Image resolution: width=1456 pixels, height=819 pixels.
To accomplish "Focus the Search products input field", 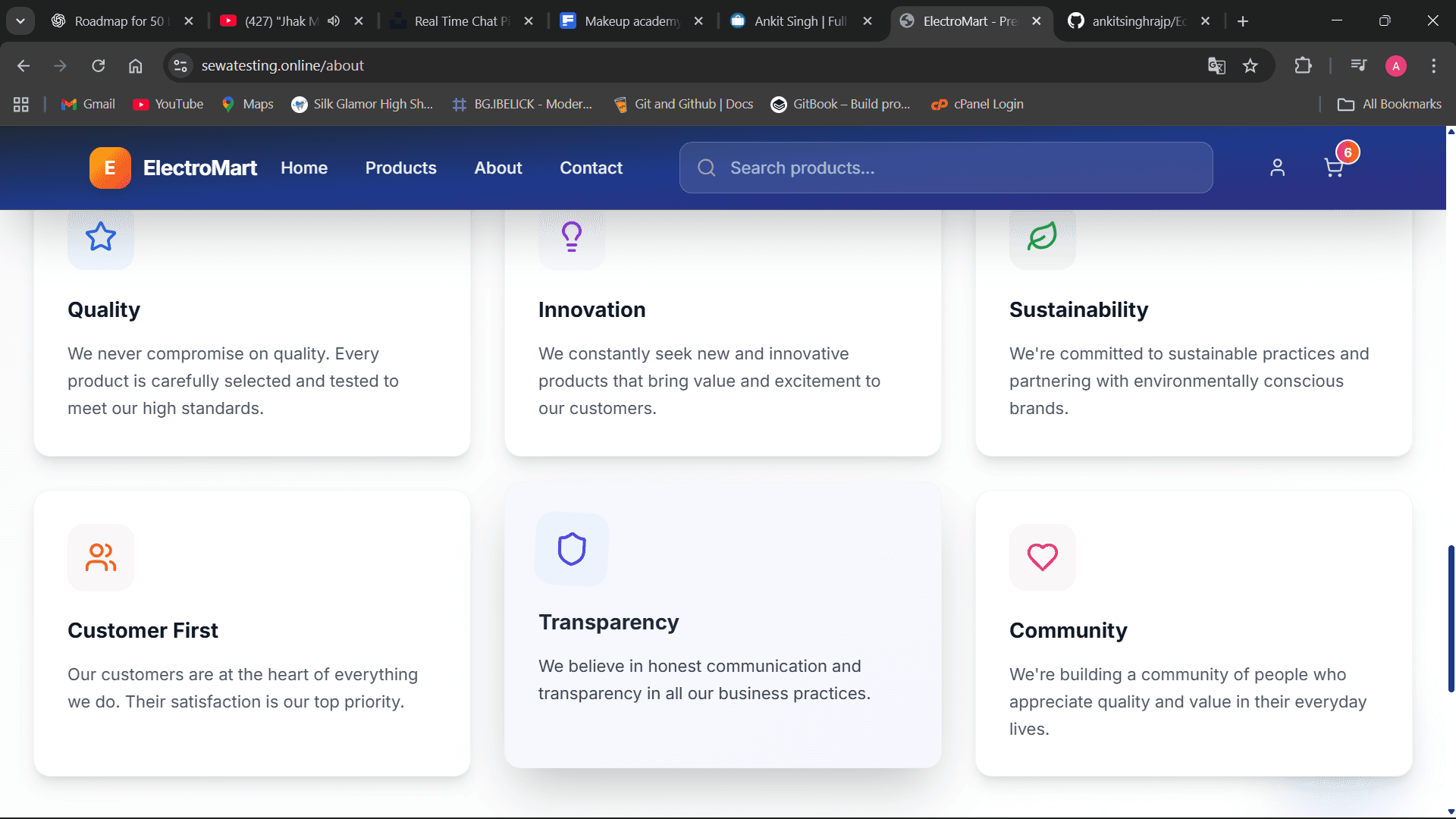I will (955, 168).
